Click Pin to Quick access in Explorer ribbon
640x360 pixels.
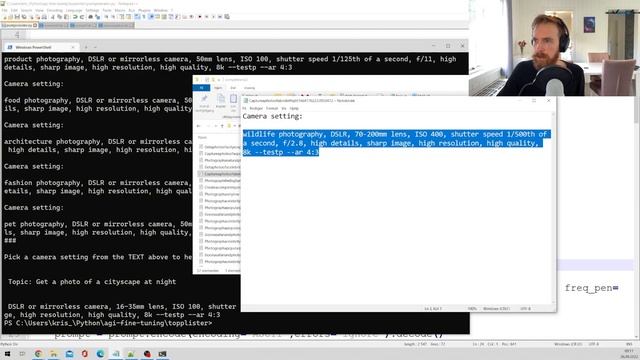[x=204, y=103]
